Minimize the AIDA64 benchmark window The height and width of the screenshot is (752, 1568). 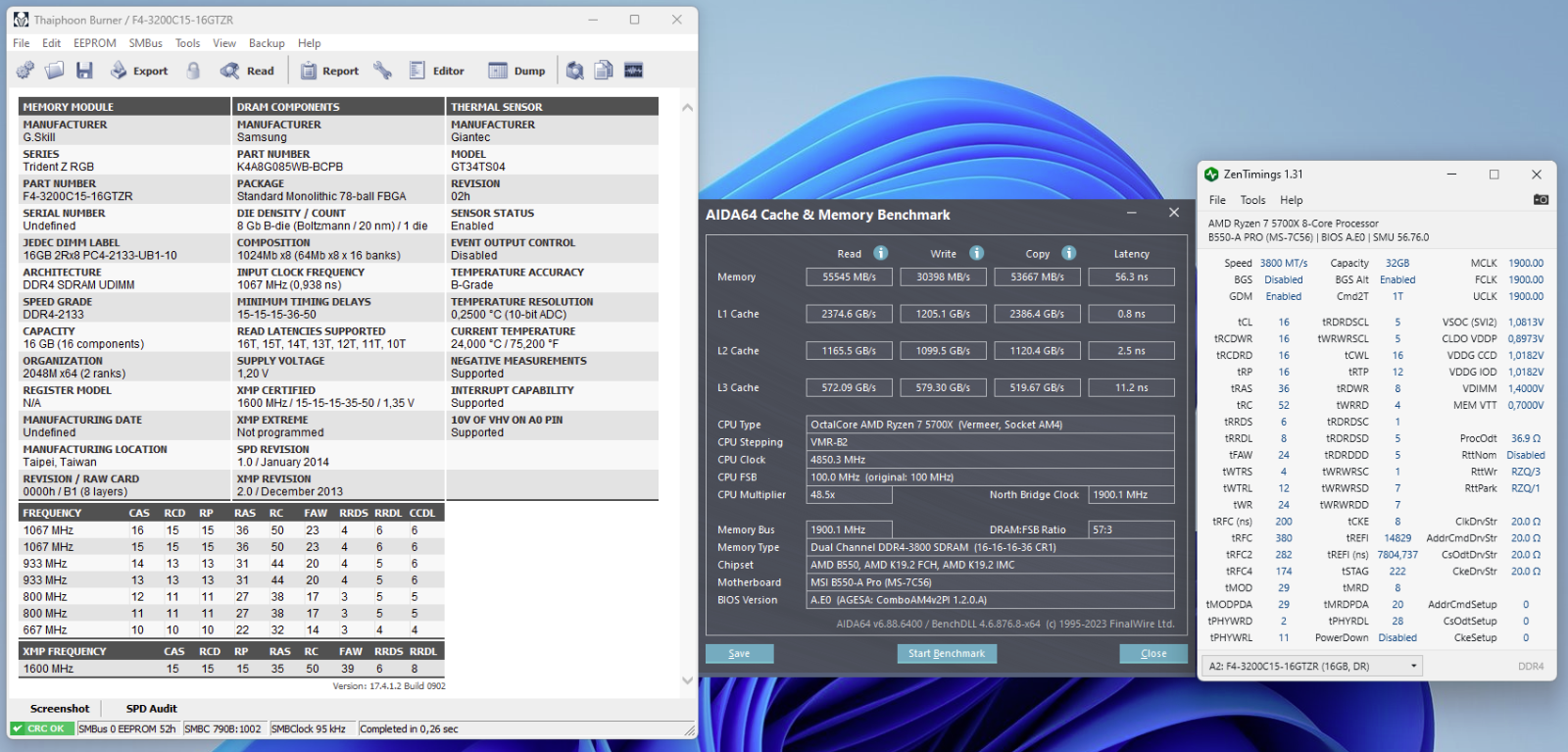click(1132, 213)
